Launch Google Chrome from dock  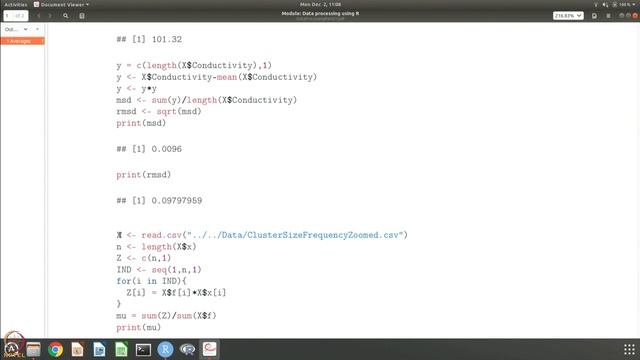[x=56, y=350]
